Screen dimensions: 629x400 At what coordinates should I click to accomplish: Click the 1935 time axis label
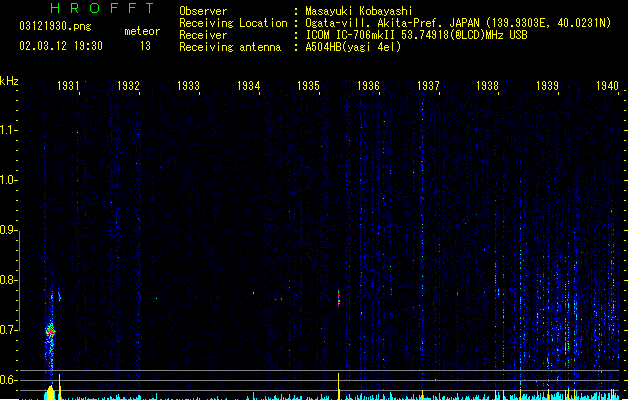(x=308, y=85)
